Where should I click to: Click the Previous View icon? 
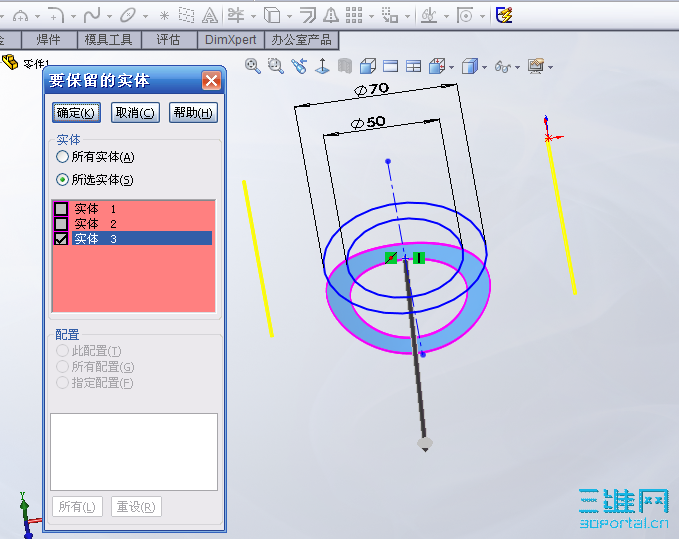pyautogui.click(x=299, y=66)
